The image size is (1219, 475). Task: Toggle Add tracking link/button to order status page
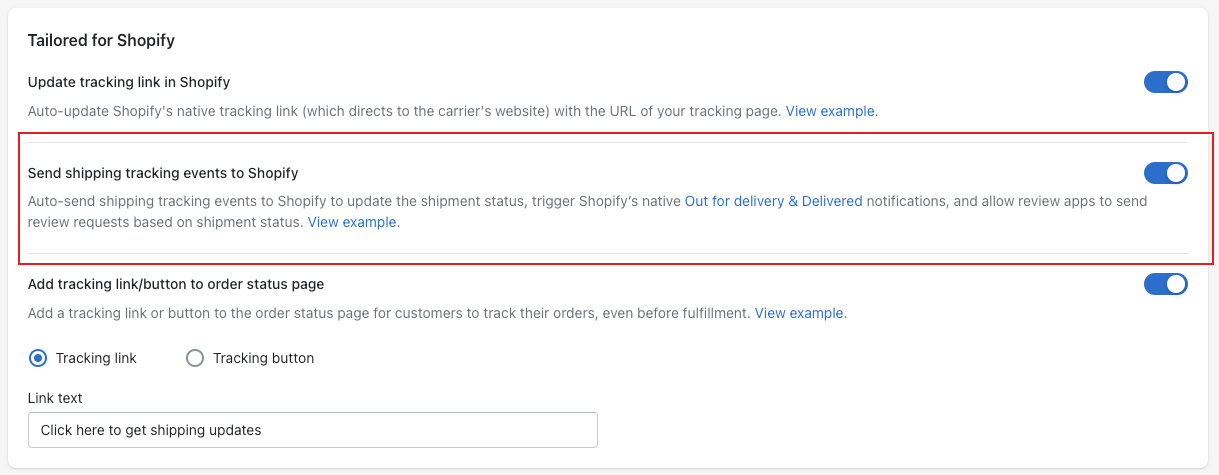click(x=1166, y=284)
